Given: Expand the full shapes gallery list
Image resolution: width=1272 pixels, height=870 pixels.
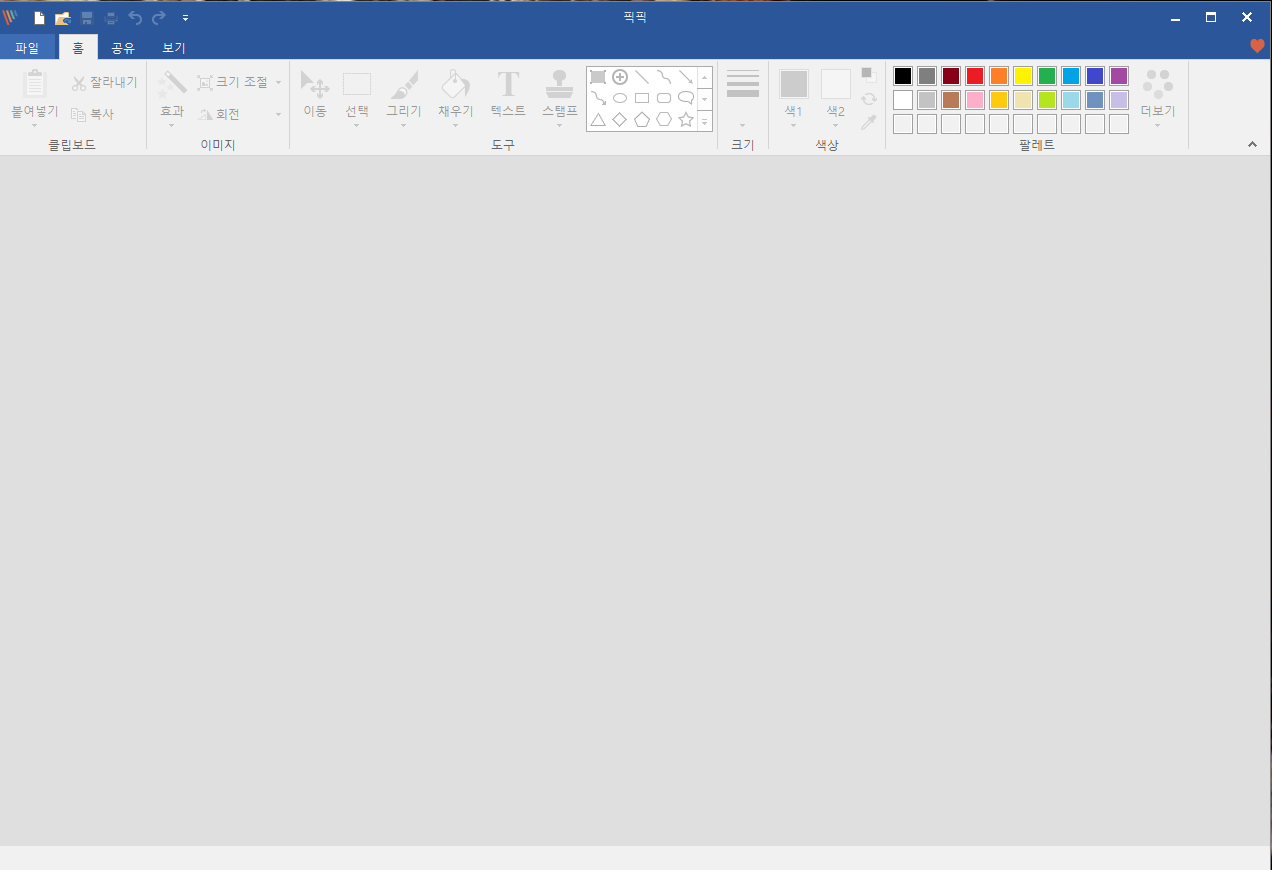Looking at the screenshot, I should pyautogui.click(x=704, y=120).
